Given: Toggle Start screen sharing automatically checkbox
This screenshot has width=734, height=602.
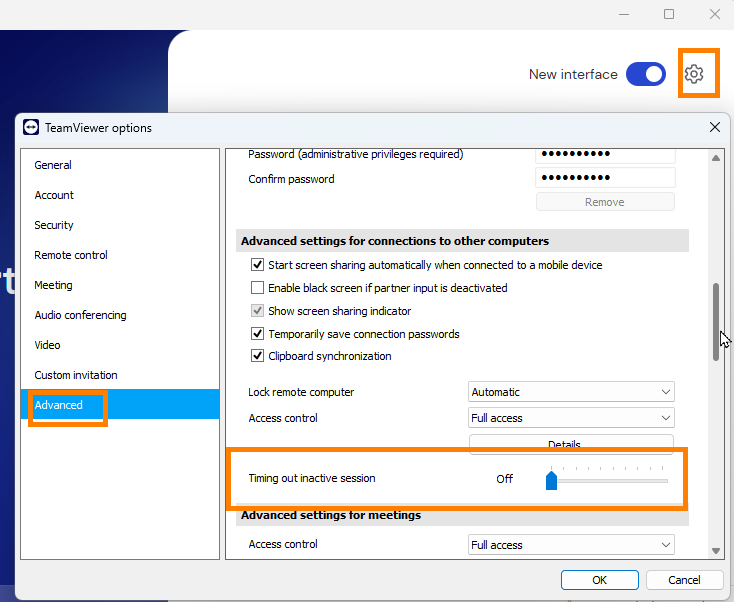Looking at the screenshot, I should [x=257, y=265].
